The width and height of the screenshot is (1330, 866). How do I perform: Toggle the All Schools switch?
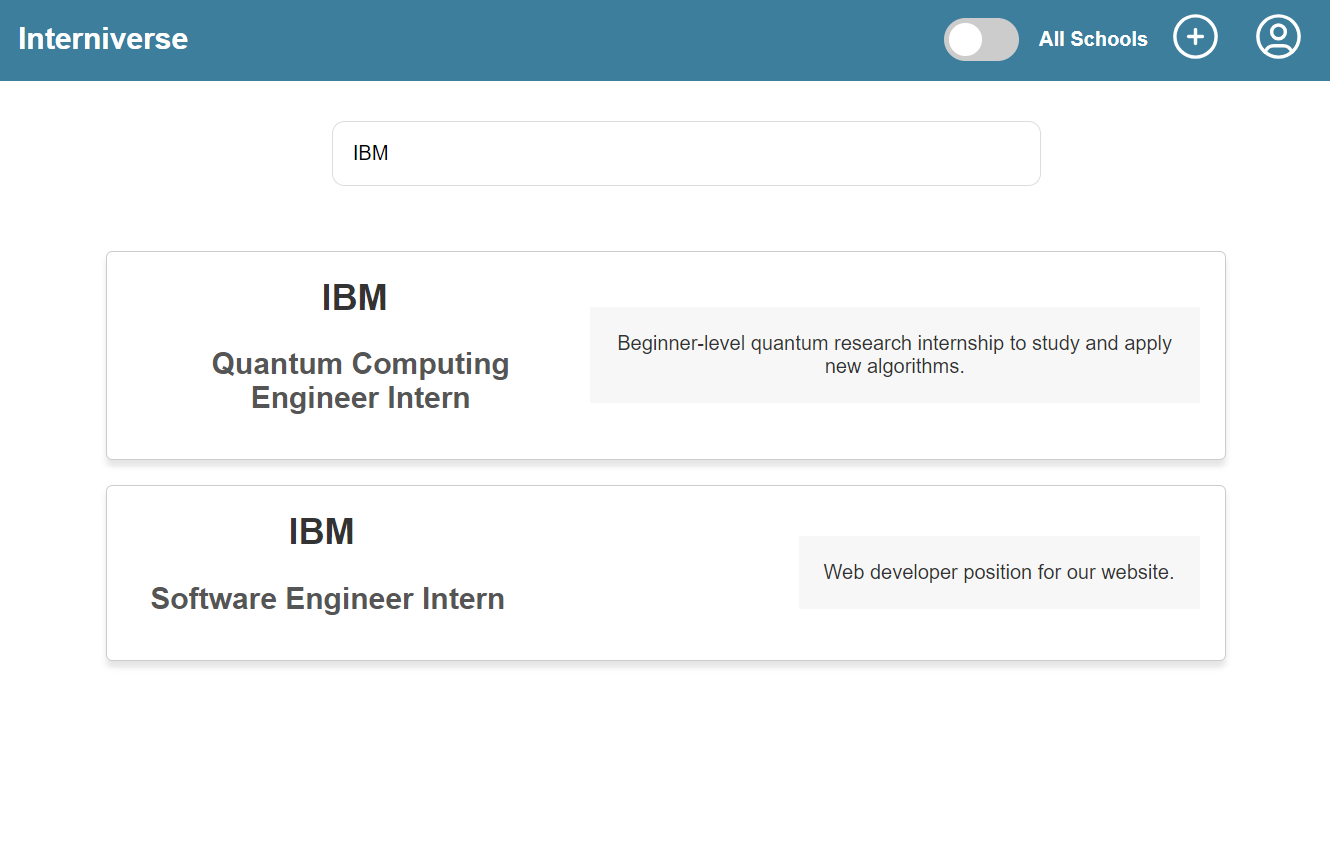(981, 40)
